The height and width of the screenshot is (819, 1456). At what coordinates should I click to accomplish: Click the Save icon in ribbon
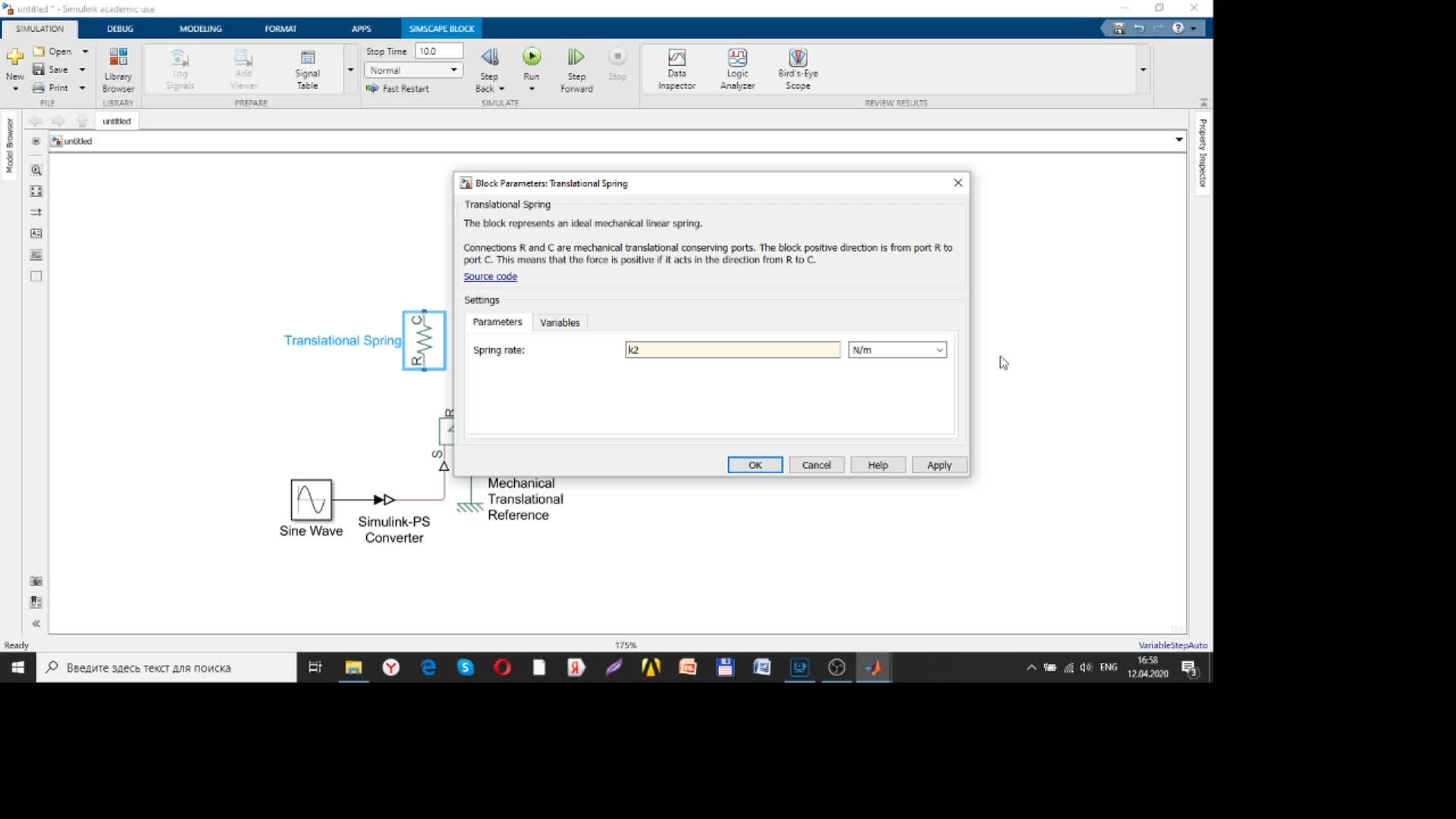pos(39,70)
